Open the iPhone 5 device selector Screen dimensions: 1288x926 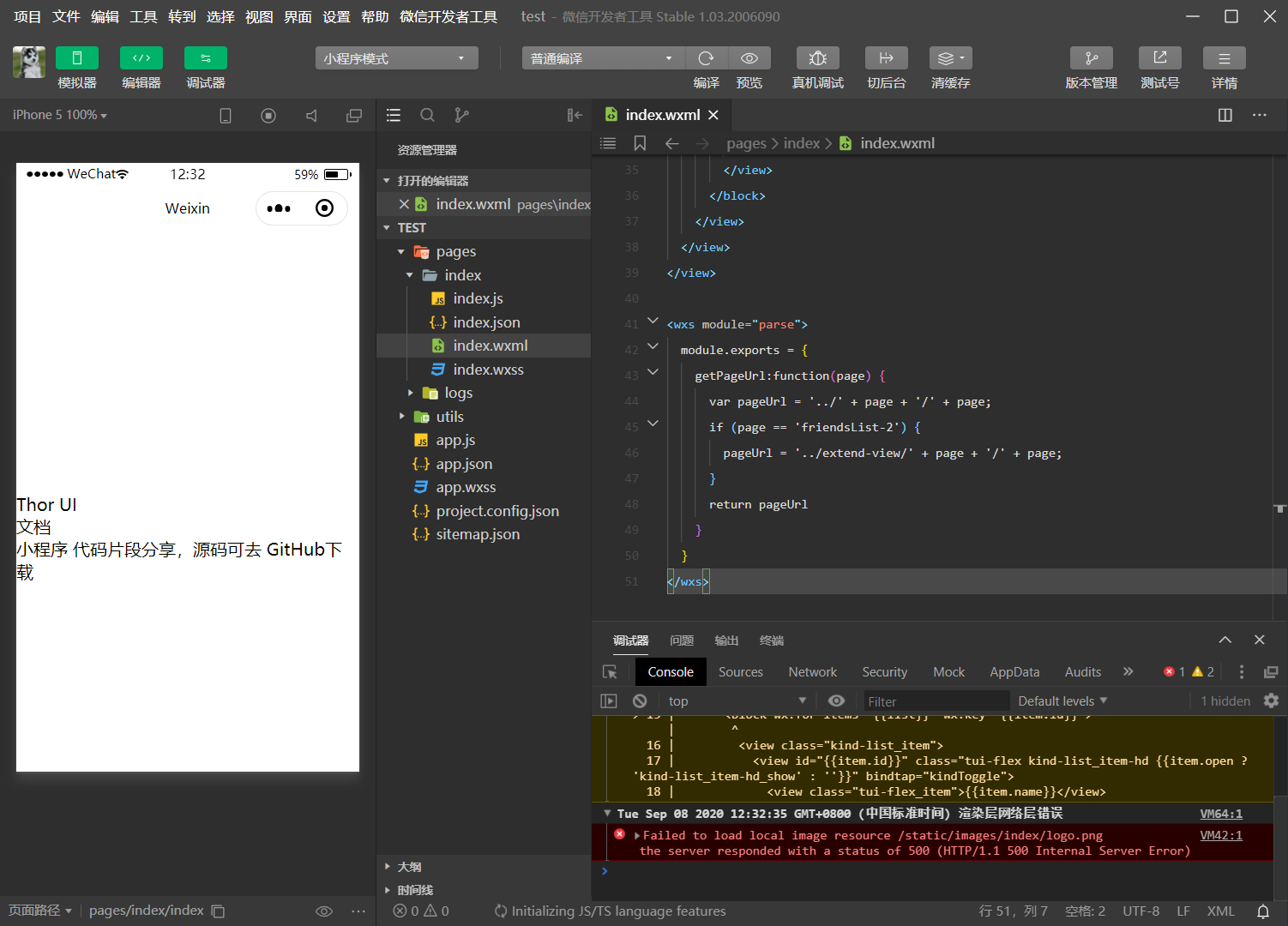60,115
